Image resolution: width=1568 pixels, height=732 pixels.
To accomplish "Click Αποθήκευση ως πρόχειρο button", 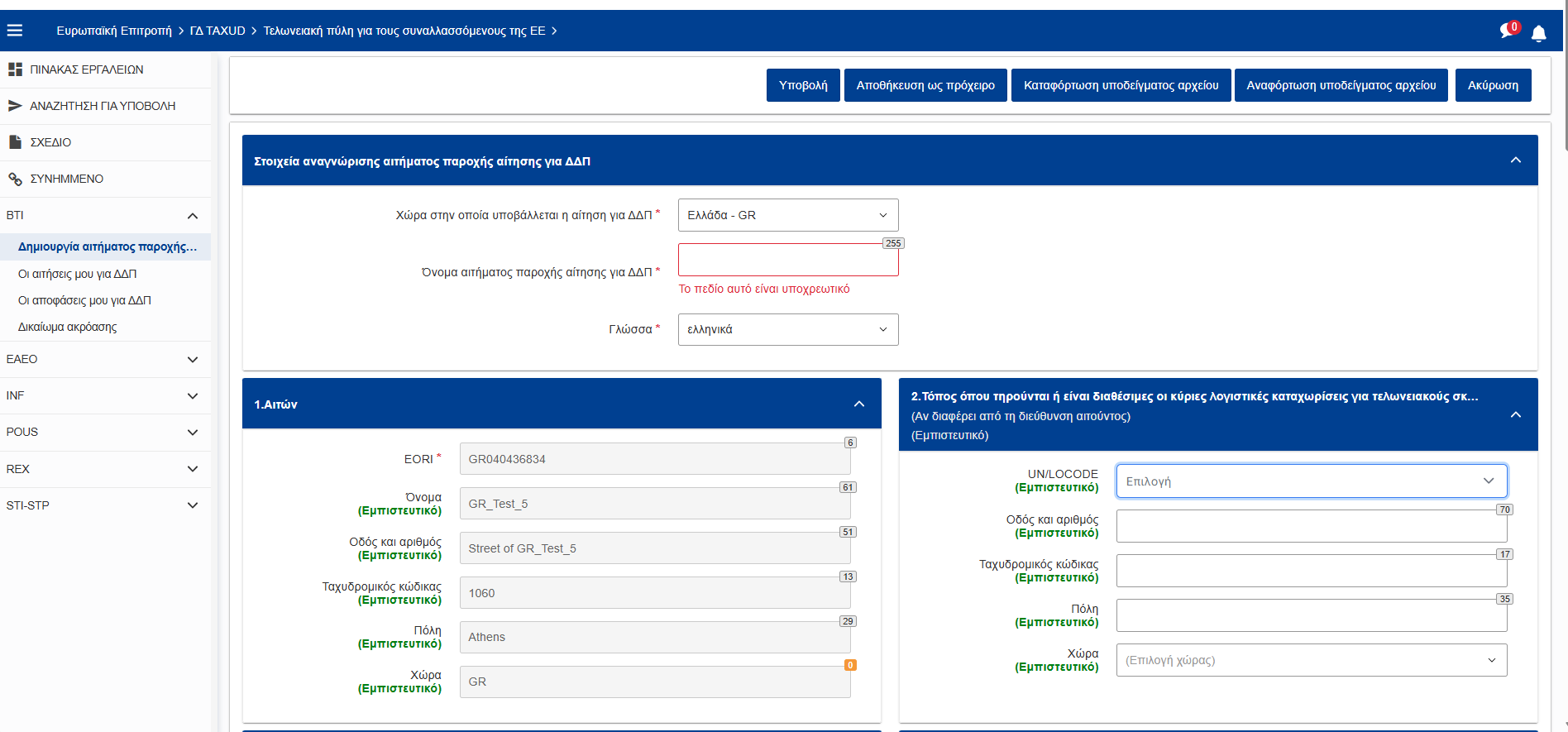I will [925, 85].
